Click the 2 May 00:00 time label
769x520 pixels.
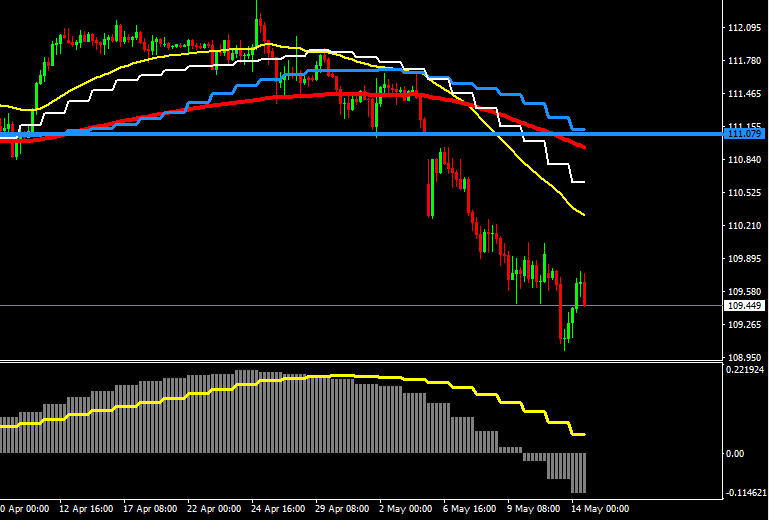tap(406, 509)
